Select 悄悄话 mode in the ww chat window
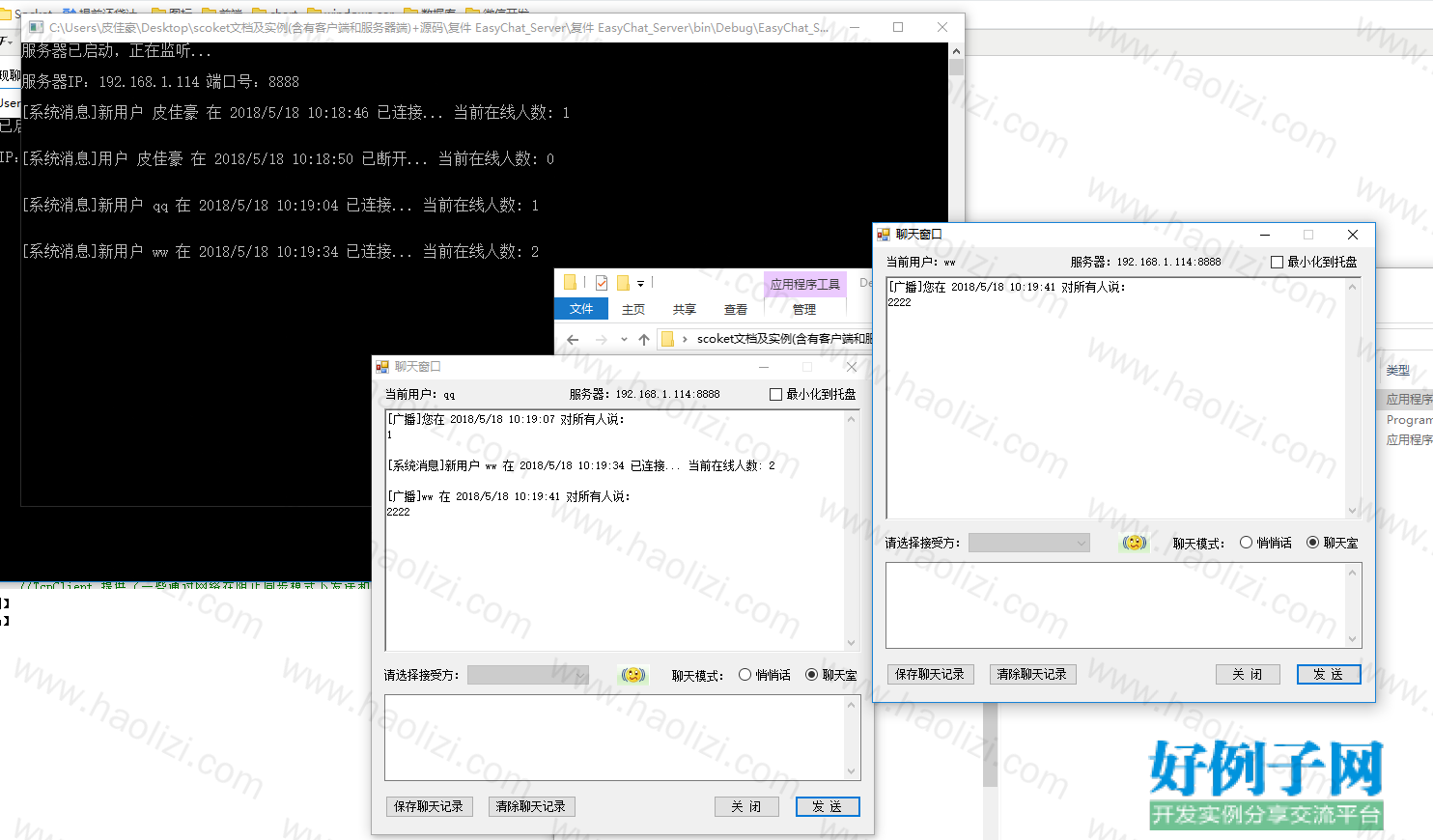Screen dimensions: 1433x840 [1246, 543]
